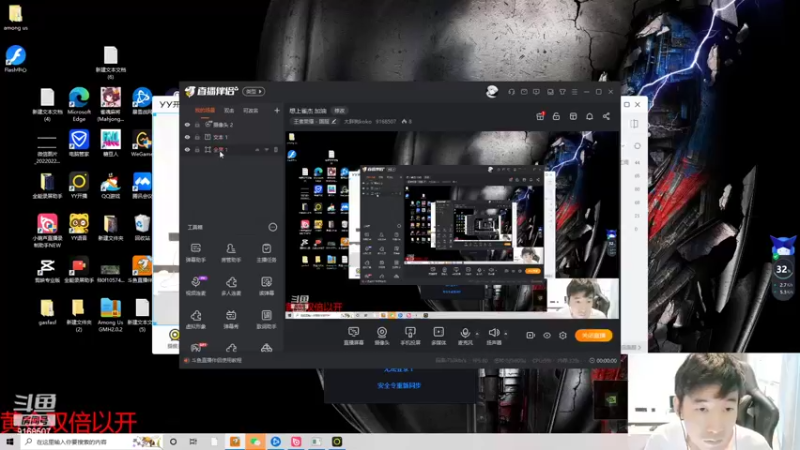800x450 pixels.
Task: Add a screen capture source from bottom toolbar
Action: point(354,336)
